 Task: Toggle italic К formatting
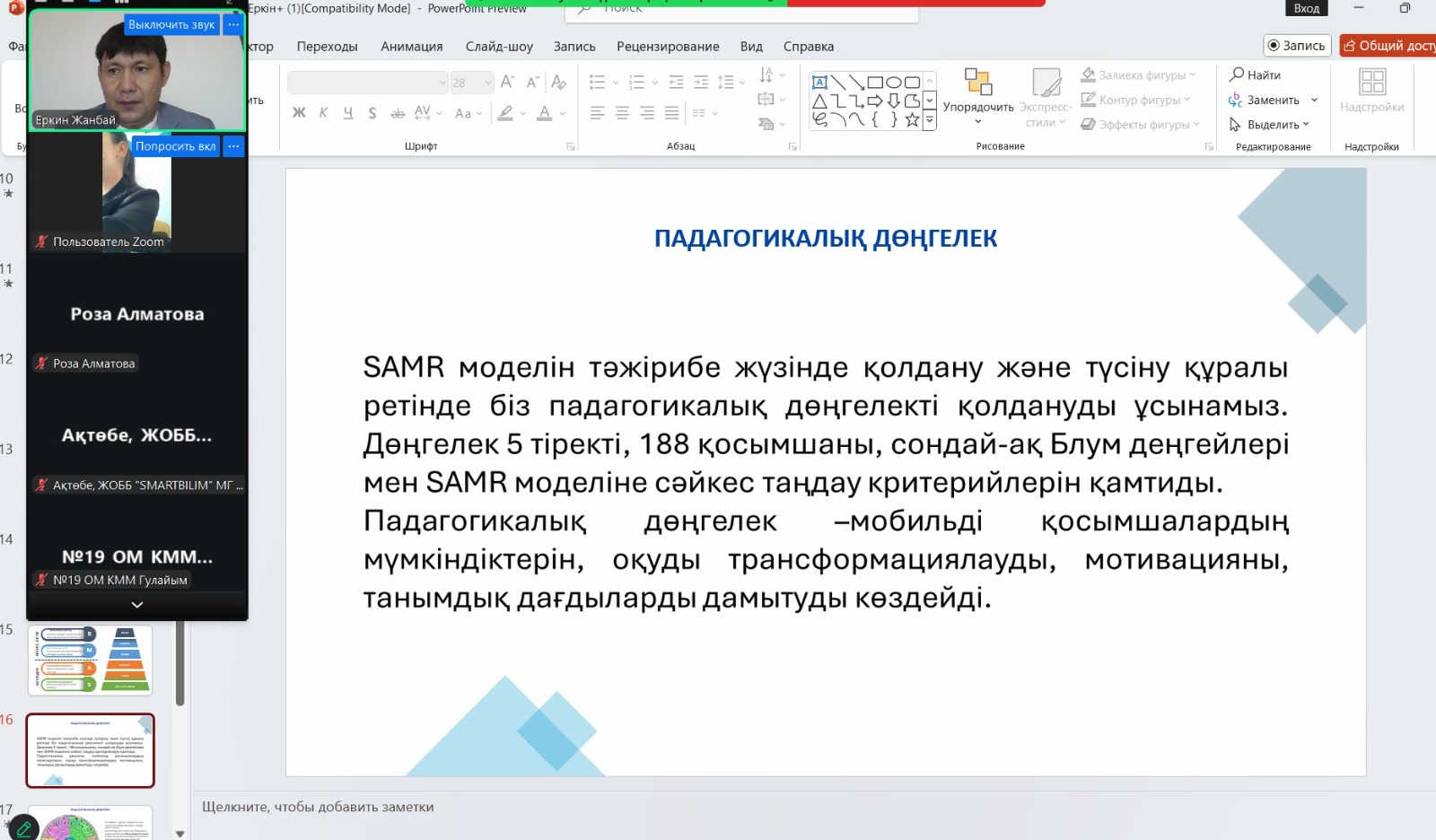(x=323, y=113)
